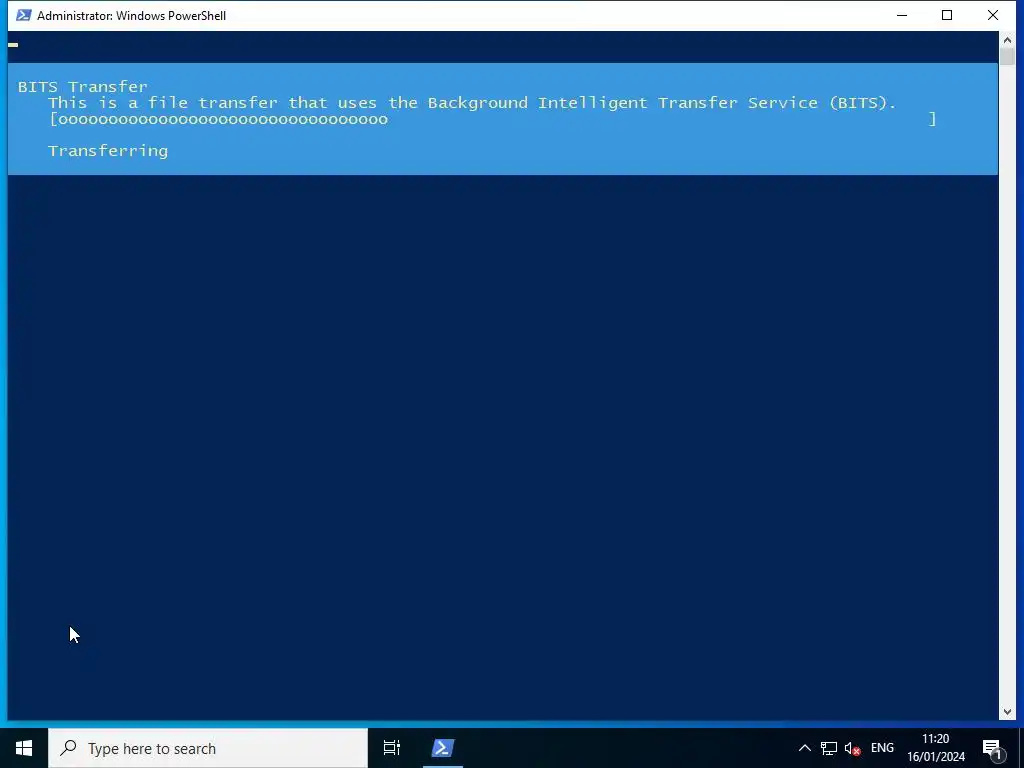1024x768 pixels.
Task: Open Task View from the taskbar
Action: click(392, 748)
